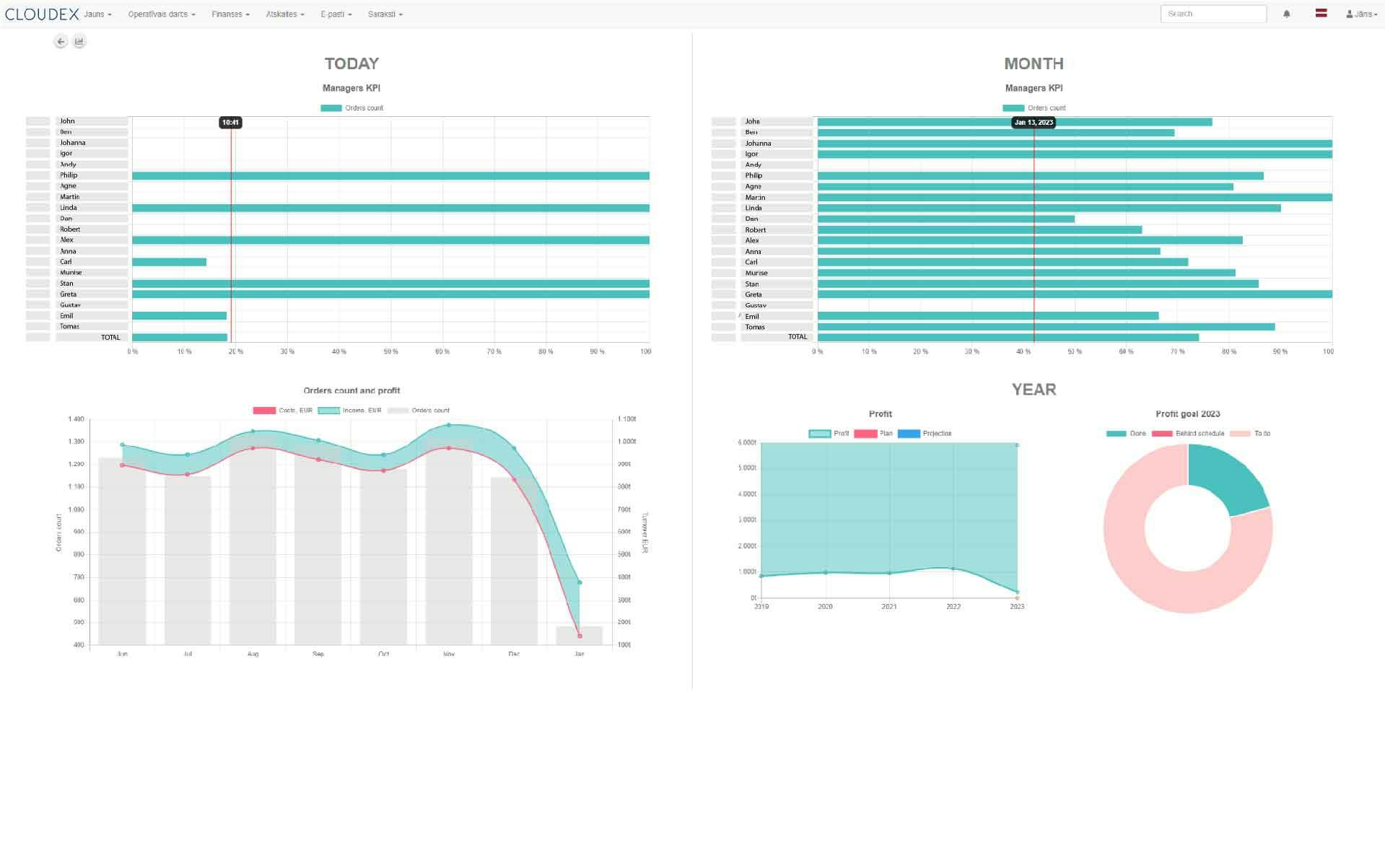This screenshot has width=1385, height=868.
Task: Click the bar chart icon near top-left
Action: point(79,41)
